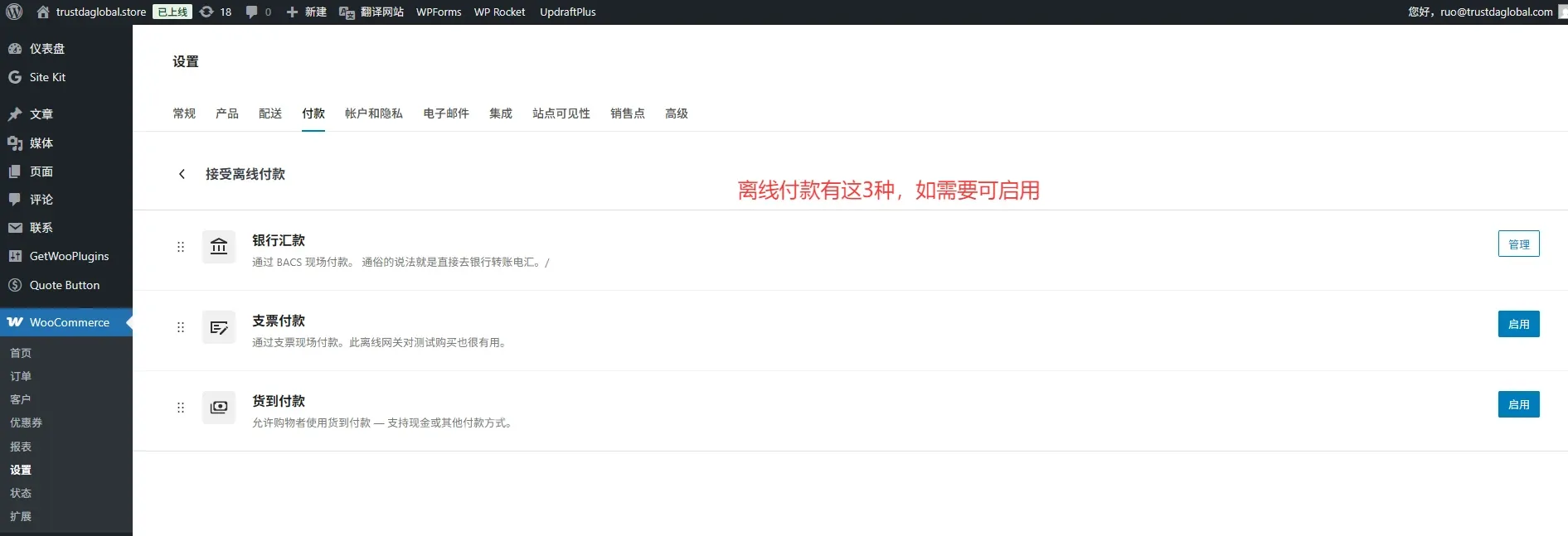Screen dimensions: 1568x536
Task: Open 订单 in the WooCommerce submenu
Action: (x=21, y=376)
